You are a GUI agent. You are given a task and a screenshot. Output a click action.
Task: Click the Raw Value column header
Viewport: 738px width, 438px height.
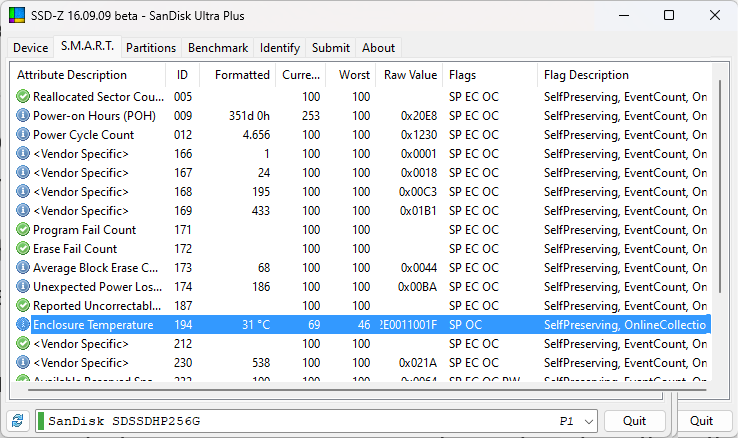coord(410,75)
